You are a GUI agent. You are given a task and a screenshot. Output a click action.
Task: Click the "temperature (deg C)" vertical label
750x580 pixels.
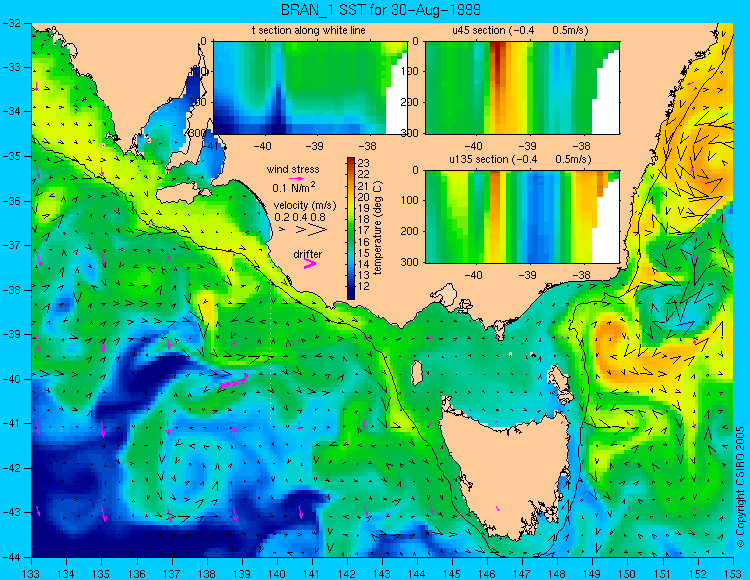378,229
